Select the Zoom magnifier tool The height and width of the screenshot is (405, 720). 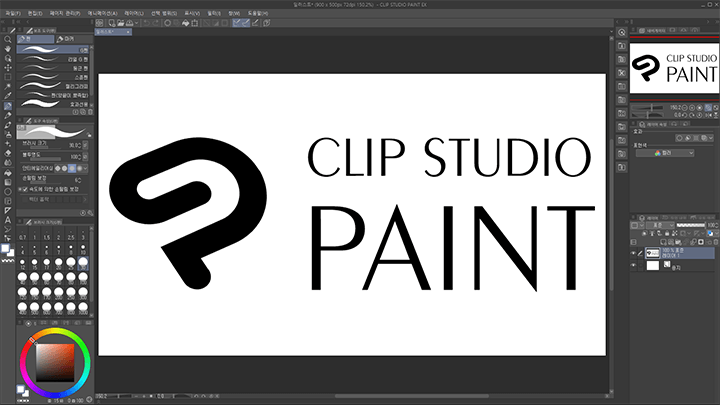coord(8,39)
